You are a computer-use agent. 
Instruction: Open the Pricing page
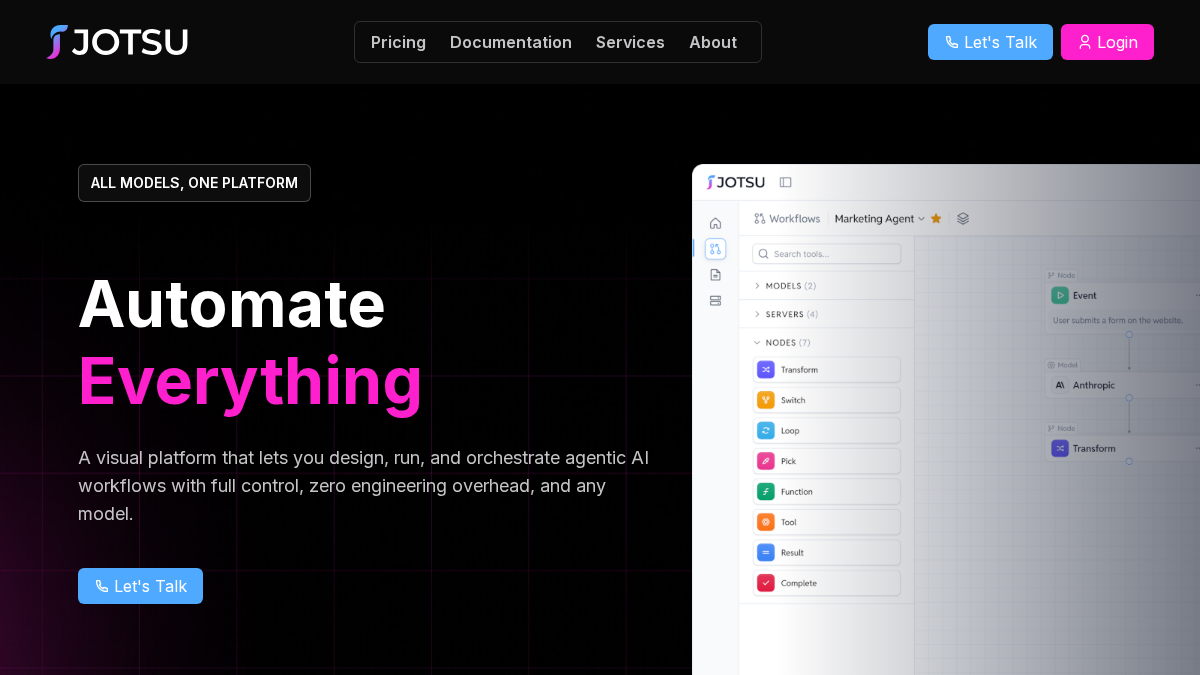point(398,42)
